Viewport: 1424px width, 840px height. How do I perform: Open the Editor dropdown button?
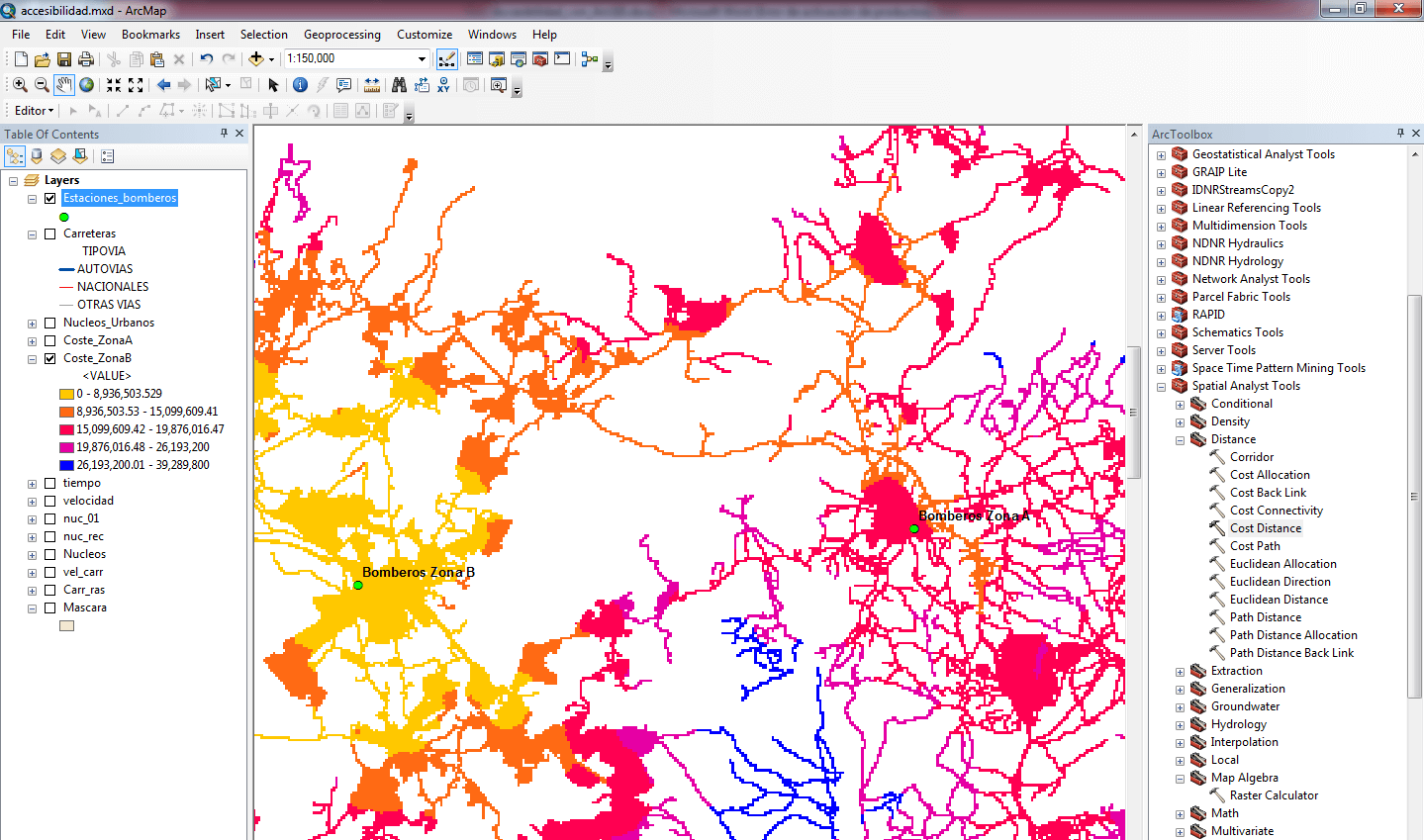click(34, 111)
